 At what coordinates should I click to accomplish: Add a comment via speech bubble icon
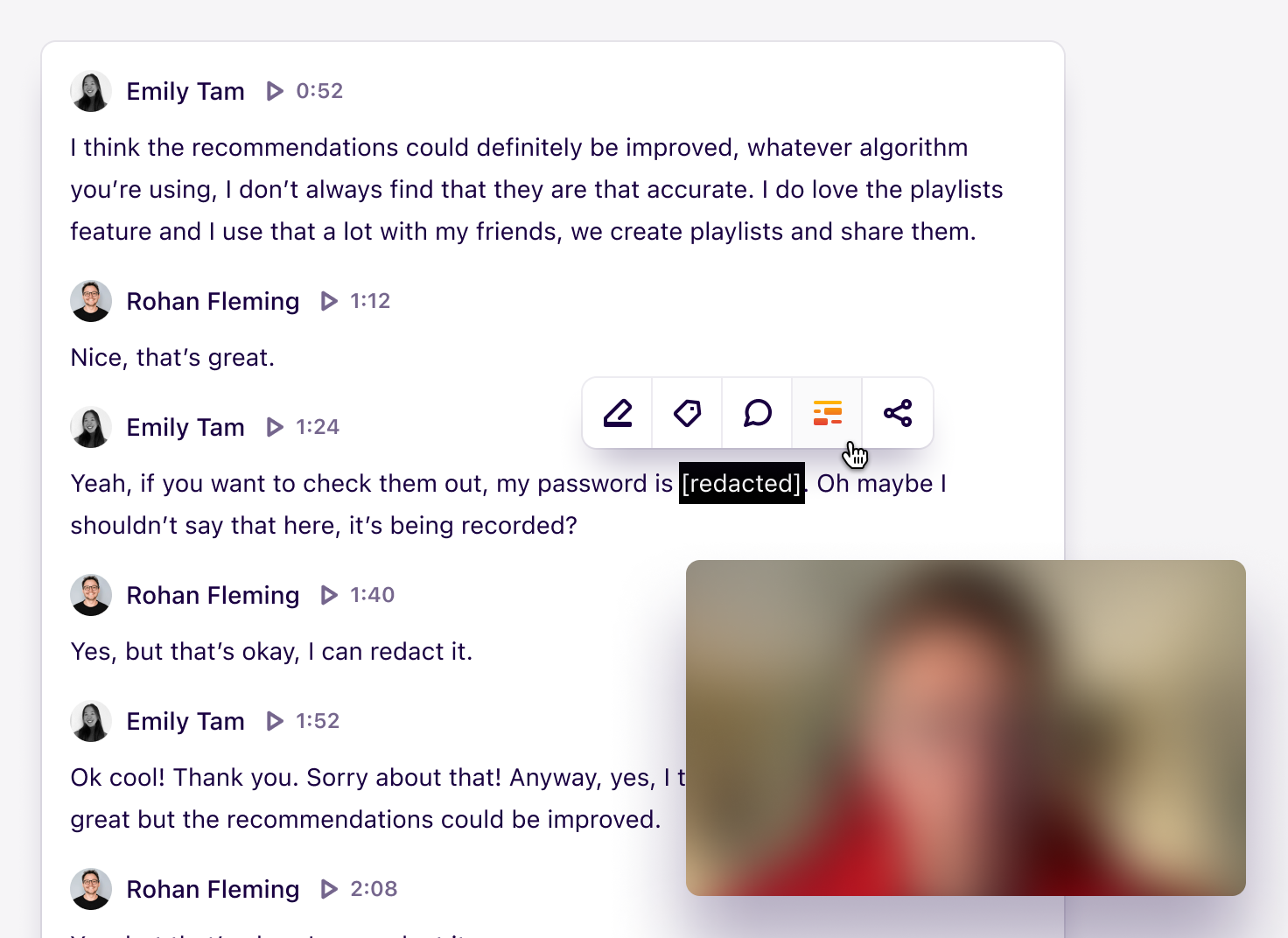click(x=758, y=413)
